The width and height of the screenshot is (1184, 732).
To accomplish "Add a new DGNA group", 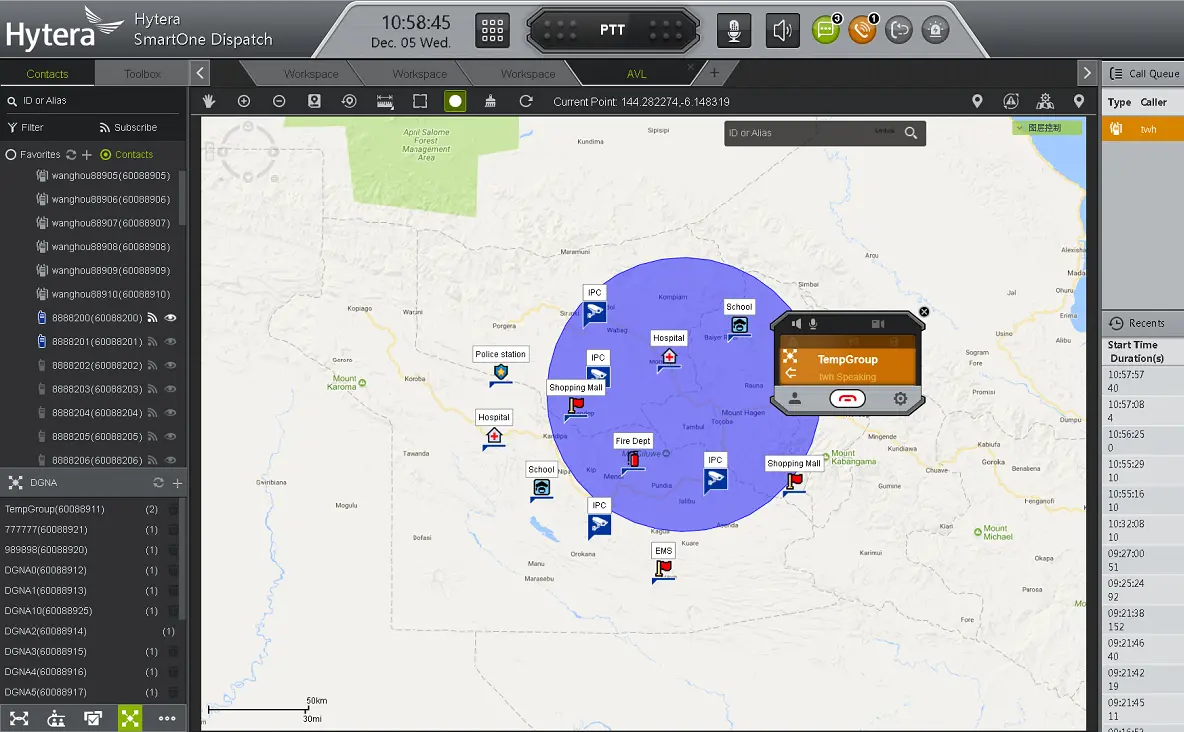I will click(x=177, y=483).
